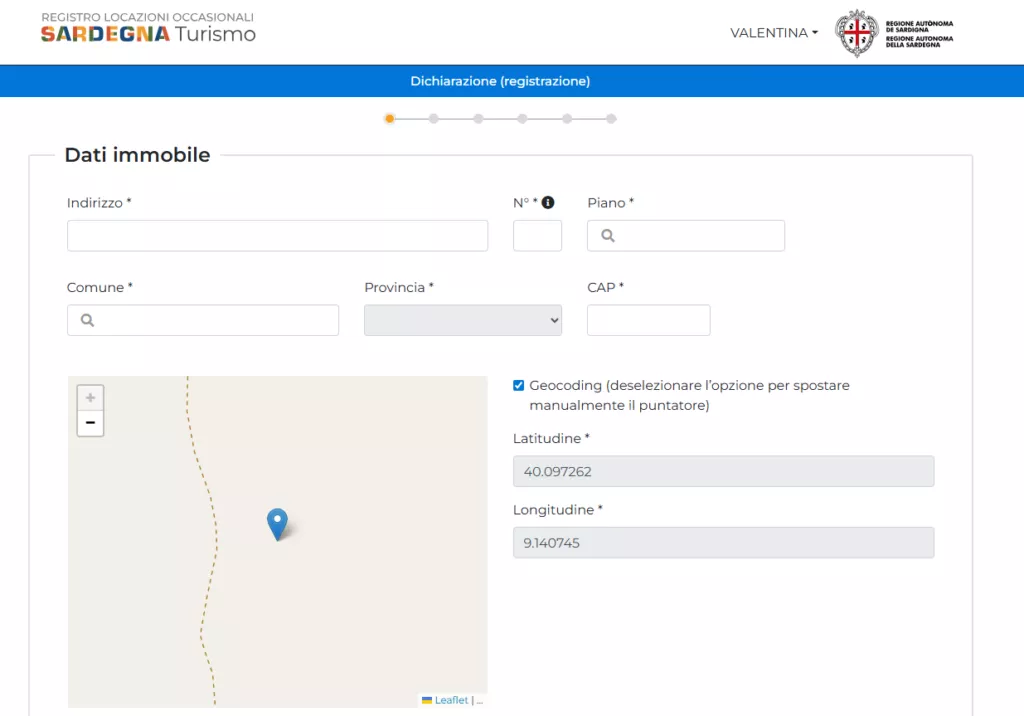Click the Dichiarazione (registrazione) header bar
Viewport: 1024px width, 716px height.
click(500, 81)
